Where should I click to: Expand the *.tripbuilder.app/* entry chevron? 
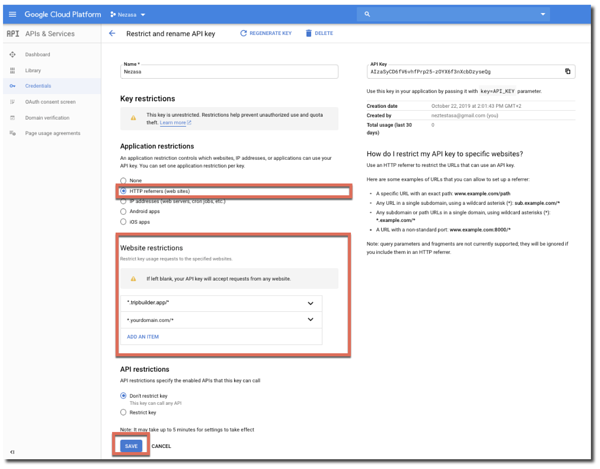[310, 303]
